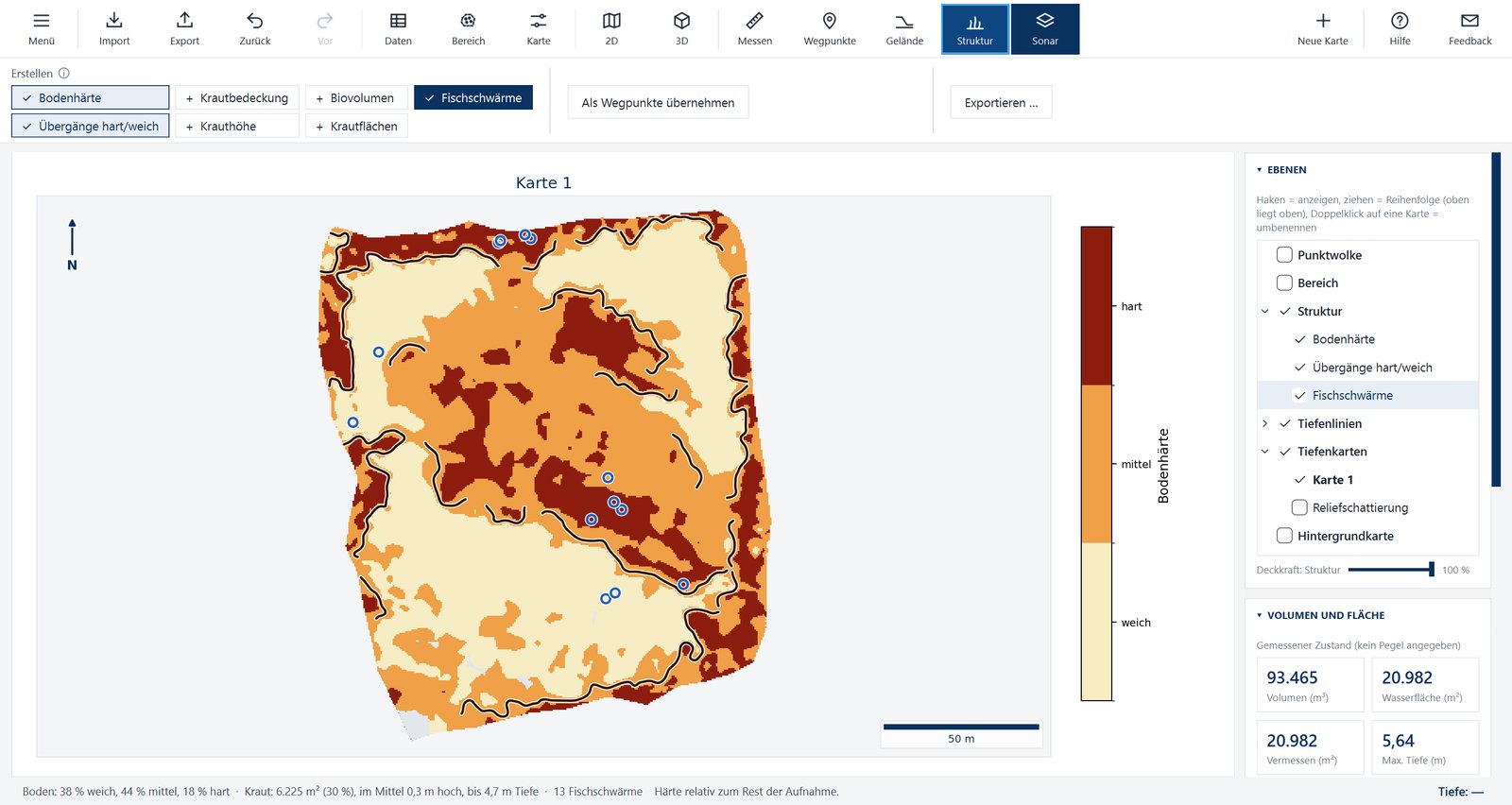Viewport: 1512px width, 805px height.
Task: Select Karte 1 in the layer tree
Action: tap(1332, 480)
